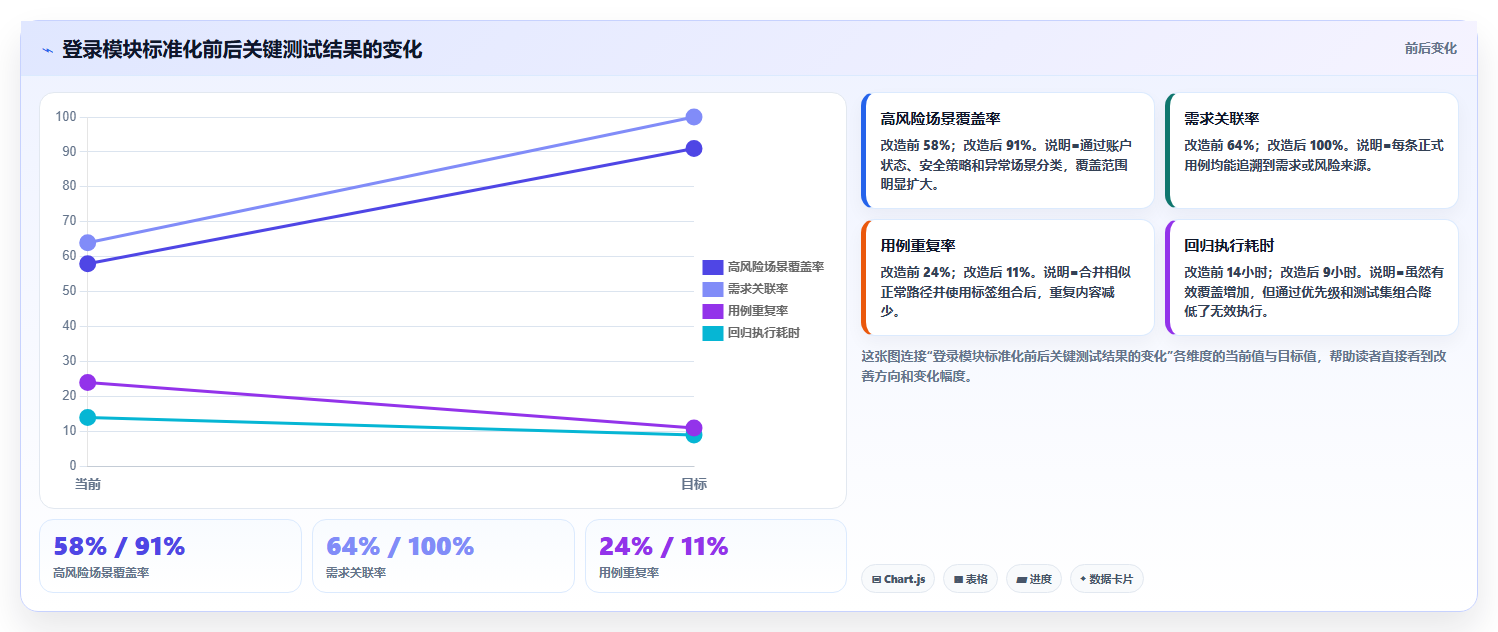Open the 回归执行耗时 detail card title
The height and width of the screenshot is (632, 1498).
[1229, 246]
